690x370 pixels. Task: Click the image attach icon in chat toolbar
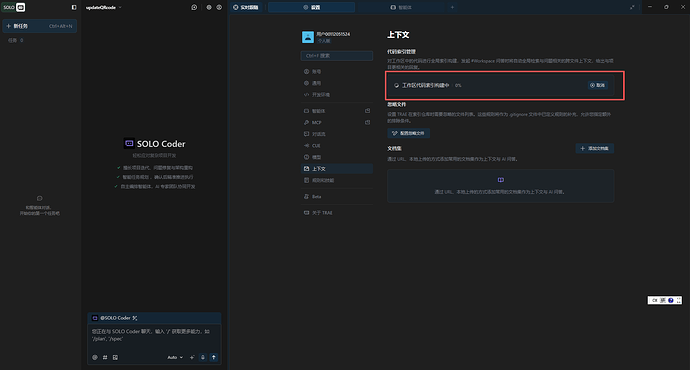[x=115, y=358]
